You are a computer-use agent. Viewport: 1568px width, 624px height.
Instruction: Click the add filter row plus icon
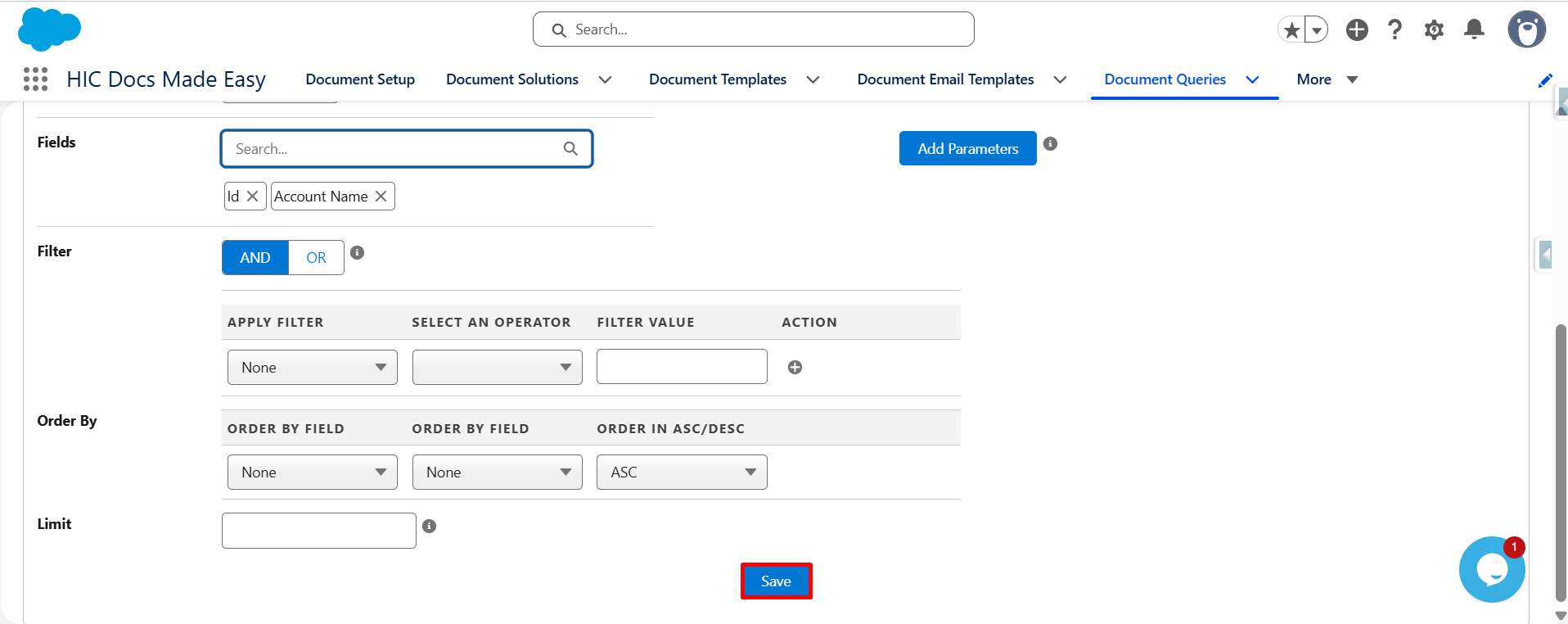pos(795,368)
